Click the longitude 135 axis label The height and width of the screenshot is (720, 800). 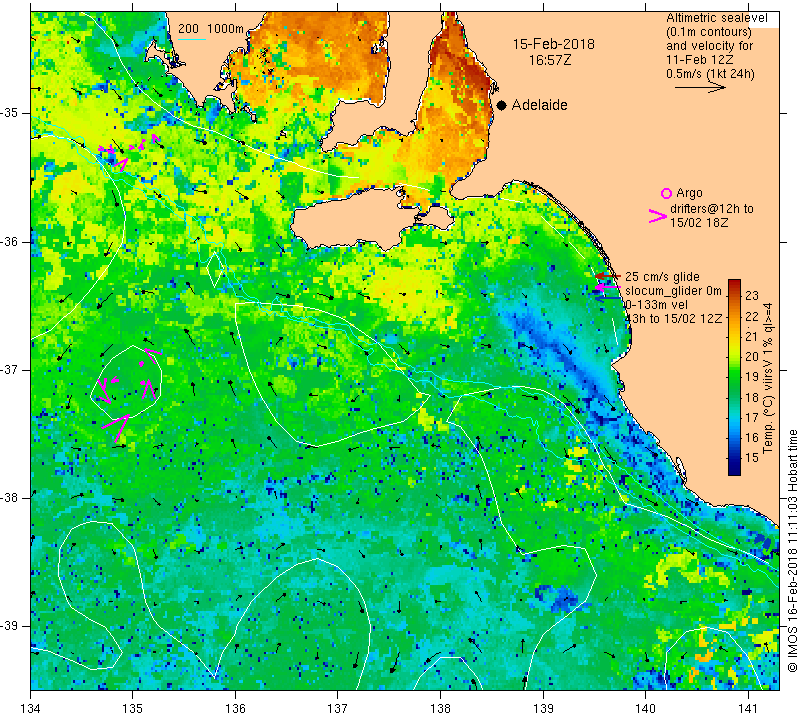(133, 708)
